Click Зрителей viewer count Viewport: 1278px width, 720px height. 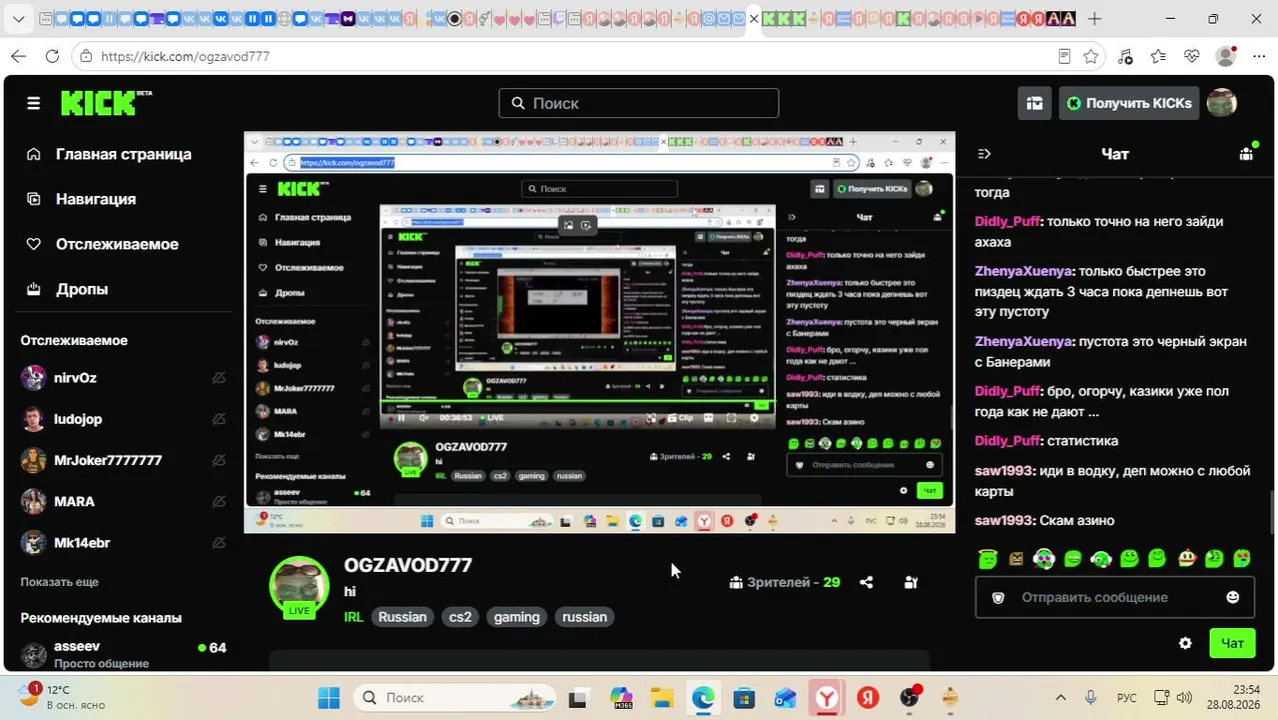[x=784, y=582]
